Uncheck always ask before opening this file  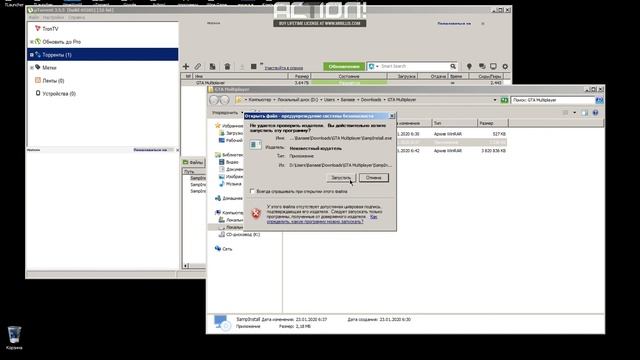tap(252, 191)
